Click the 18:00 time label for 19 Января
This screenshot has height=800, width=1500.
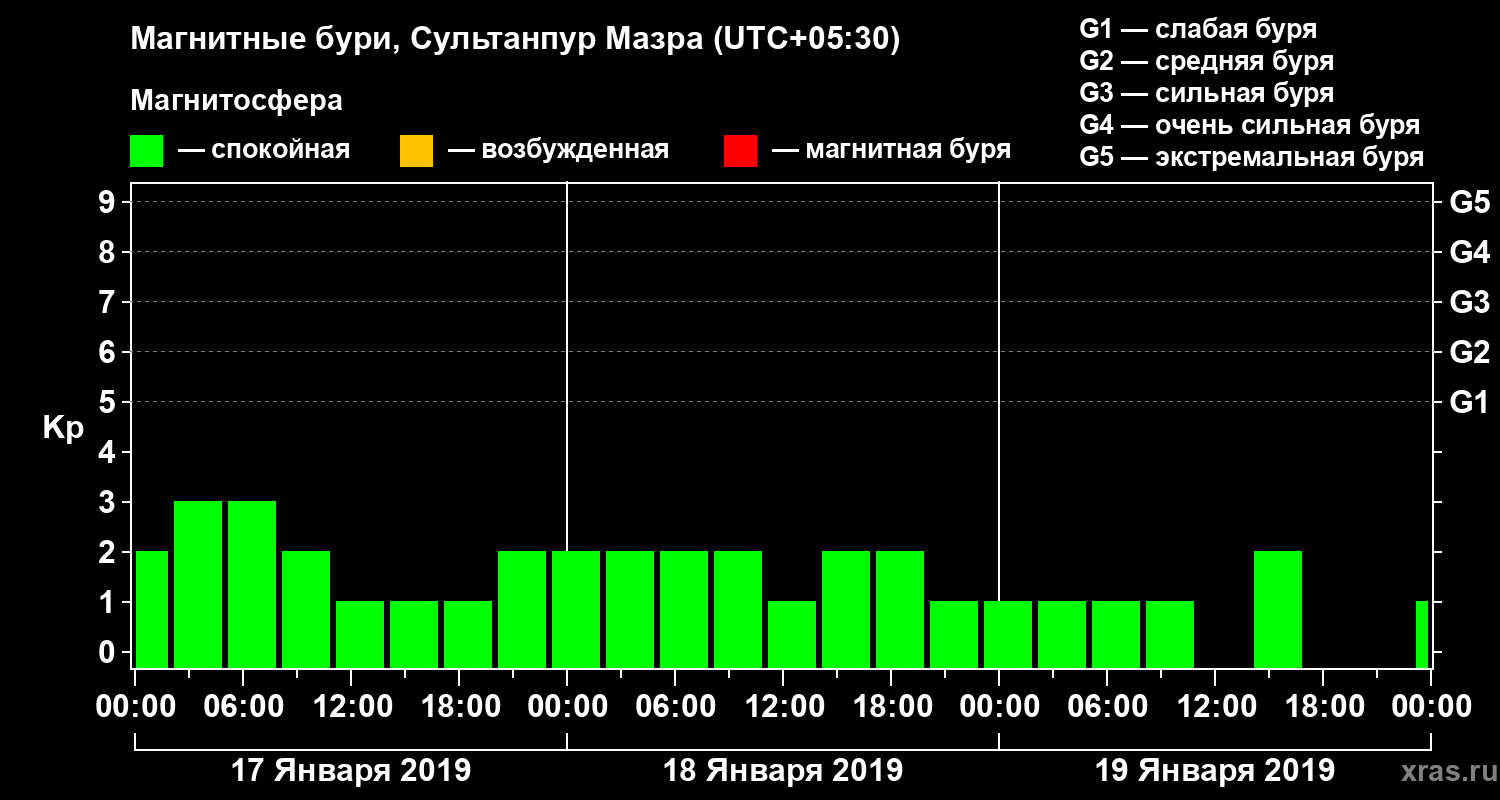1323,707
